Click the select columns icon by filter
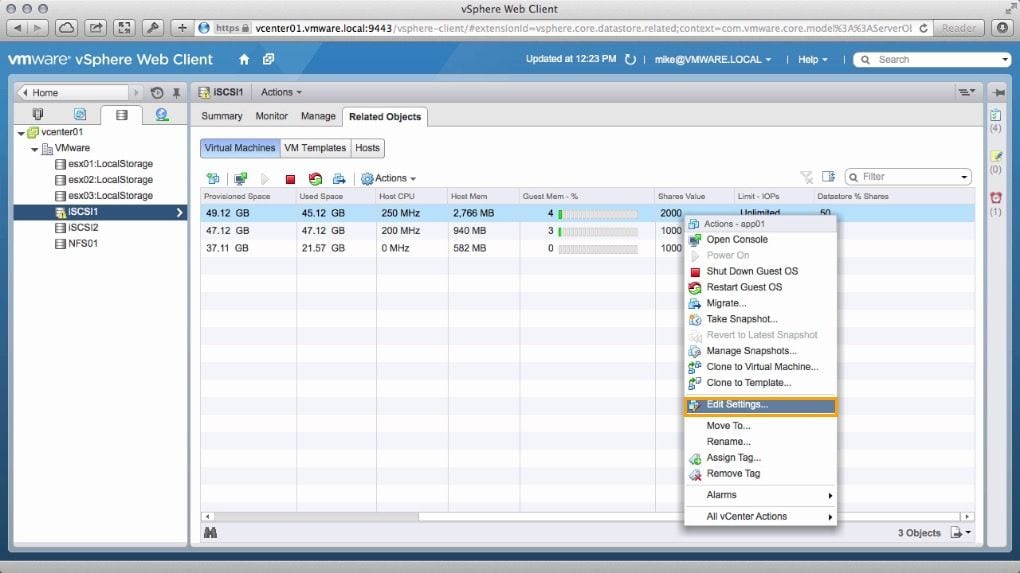Image resolution: width=1020 pixels, height=573 pixels. pos(828,177)
